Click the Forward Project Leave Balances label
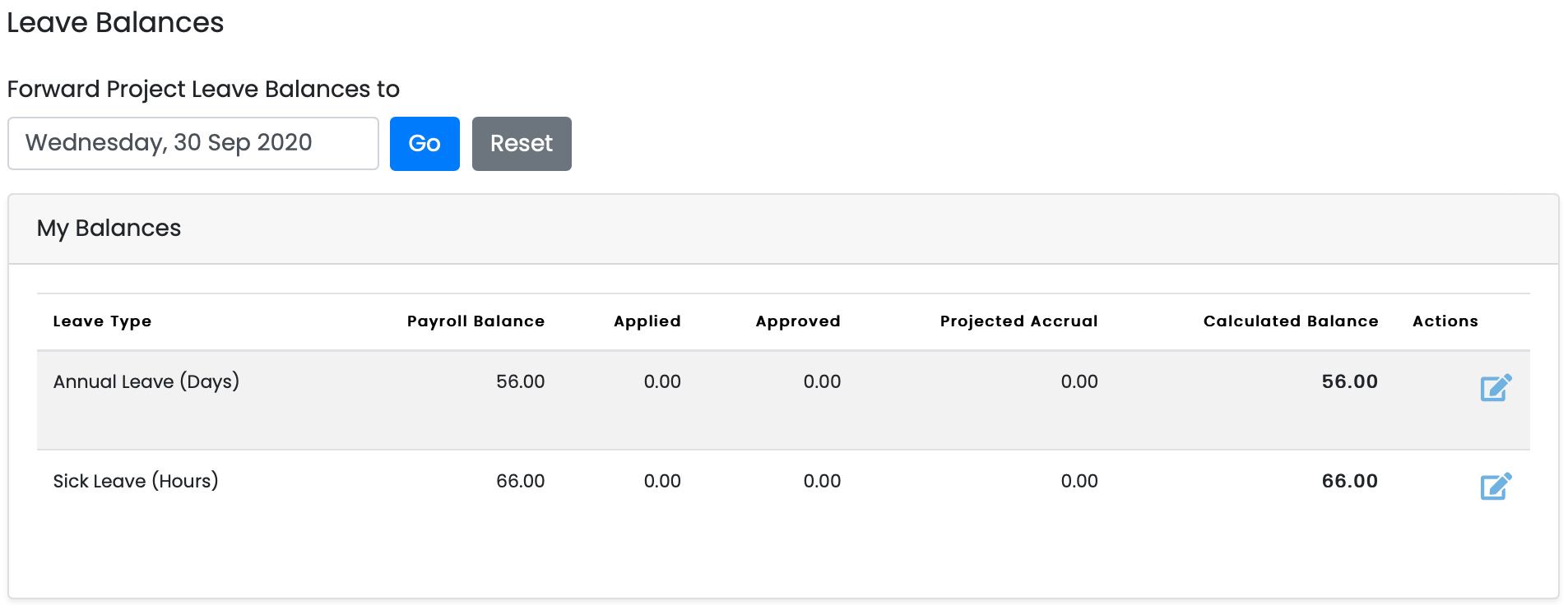The height and width of the screenshot is (605, 1568). 203,89
